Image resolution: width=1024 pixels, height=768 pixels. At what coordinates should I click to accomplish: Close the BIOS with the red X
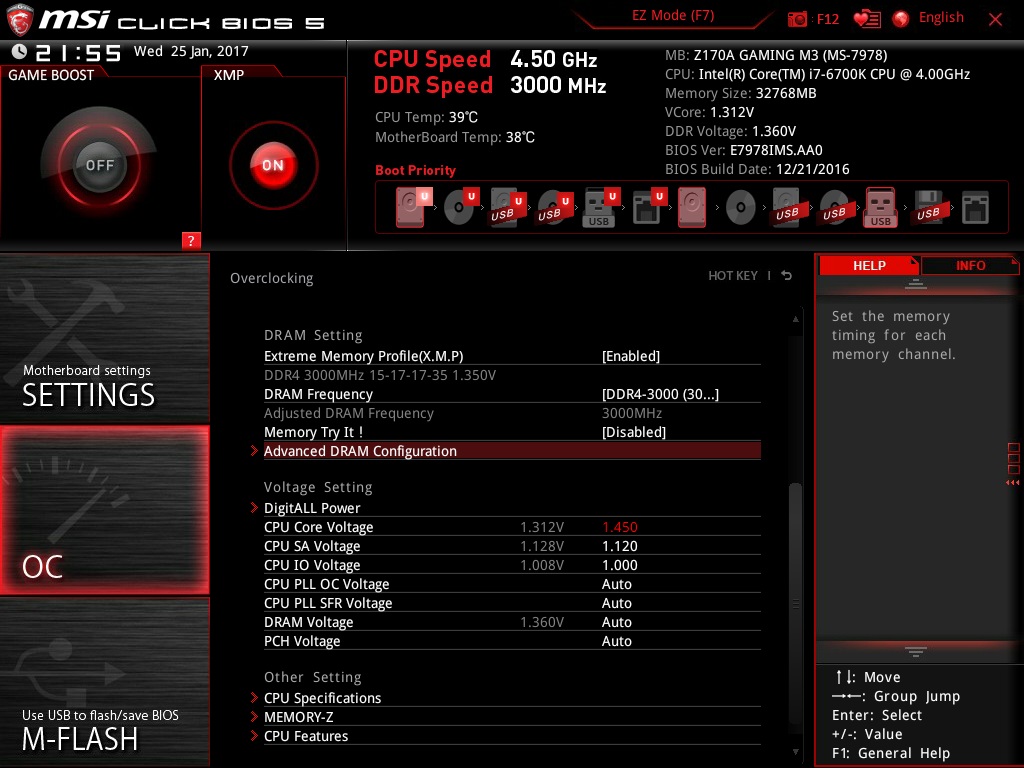coord(995,20)
